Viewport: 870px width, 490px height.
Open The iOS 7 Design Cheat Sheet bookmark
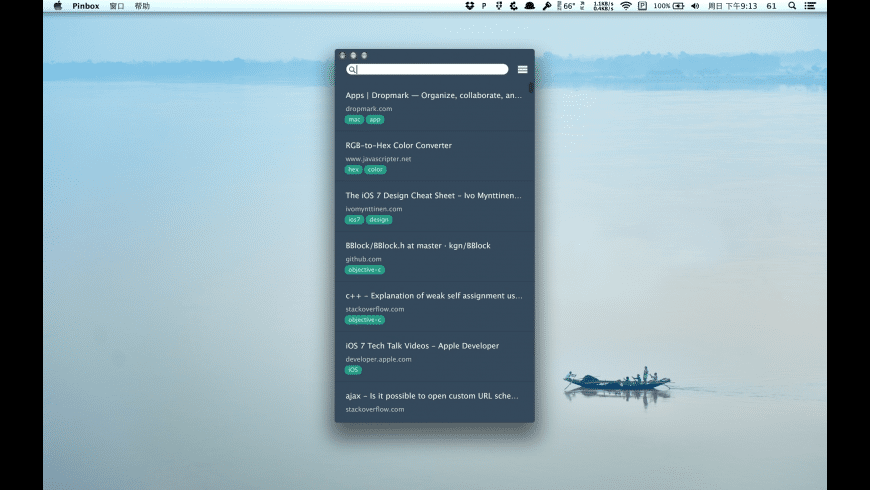click(x=433, y=195)
